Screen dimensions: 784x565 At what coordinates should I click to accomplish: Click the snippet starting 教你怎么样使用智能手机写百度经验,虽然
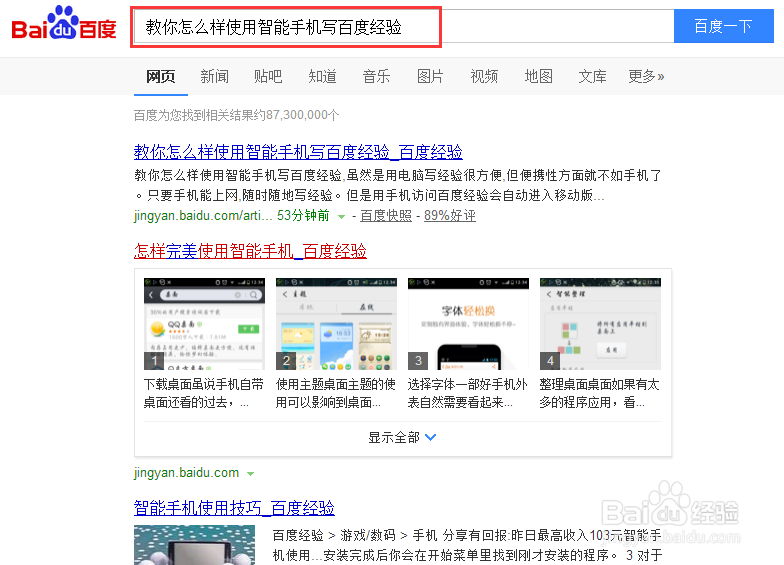tap(398, 185)
